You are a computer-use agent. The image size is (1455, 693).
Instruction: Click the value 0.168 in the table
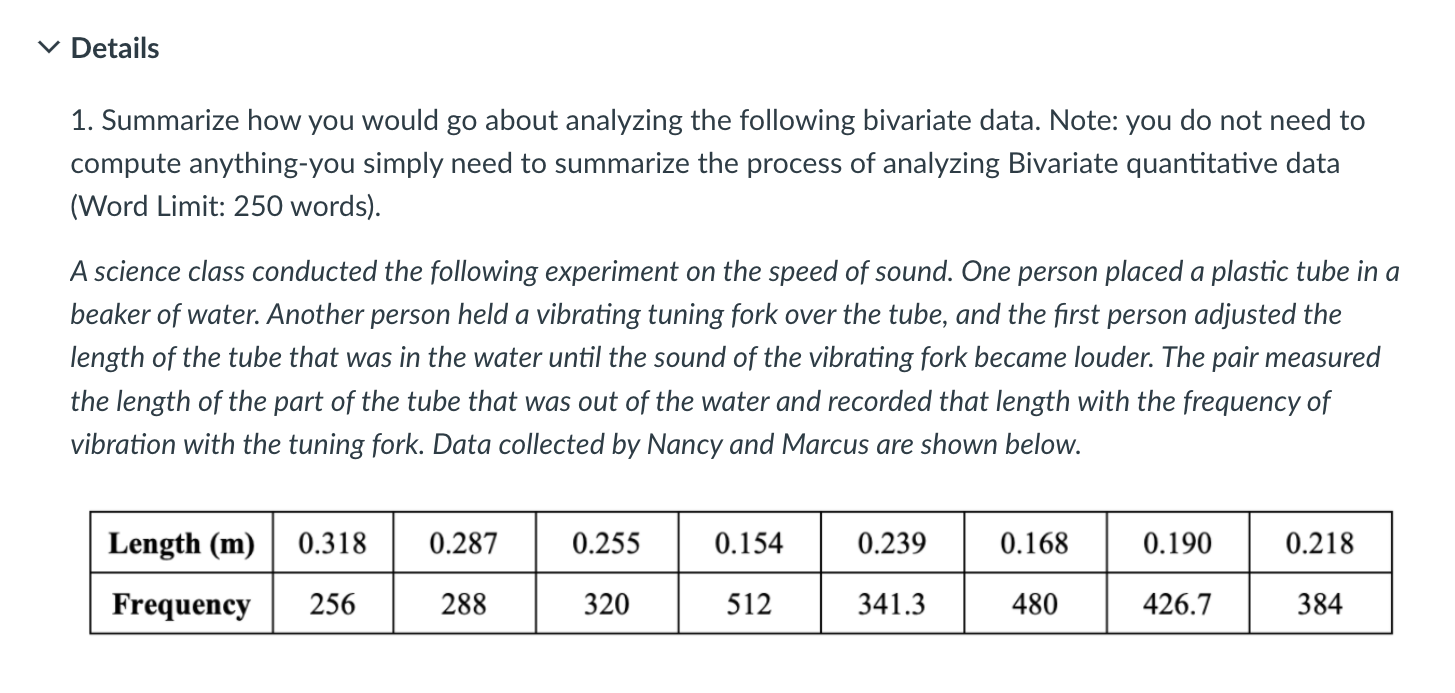click(1034, 545)
